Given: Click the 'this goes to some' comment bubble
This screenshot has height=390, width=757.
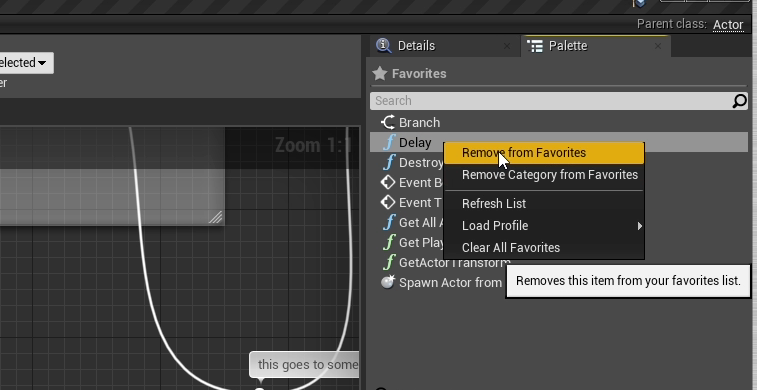Looking at the screenshot, I should (x=305, y=365).
